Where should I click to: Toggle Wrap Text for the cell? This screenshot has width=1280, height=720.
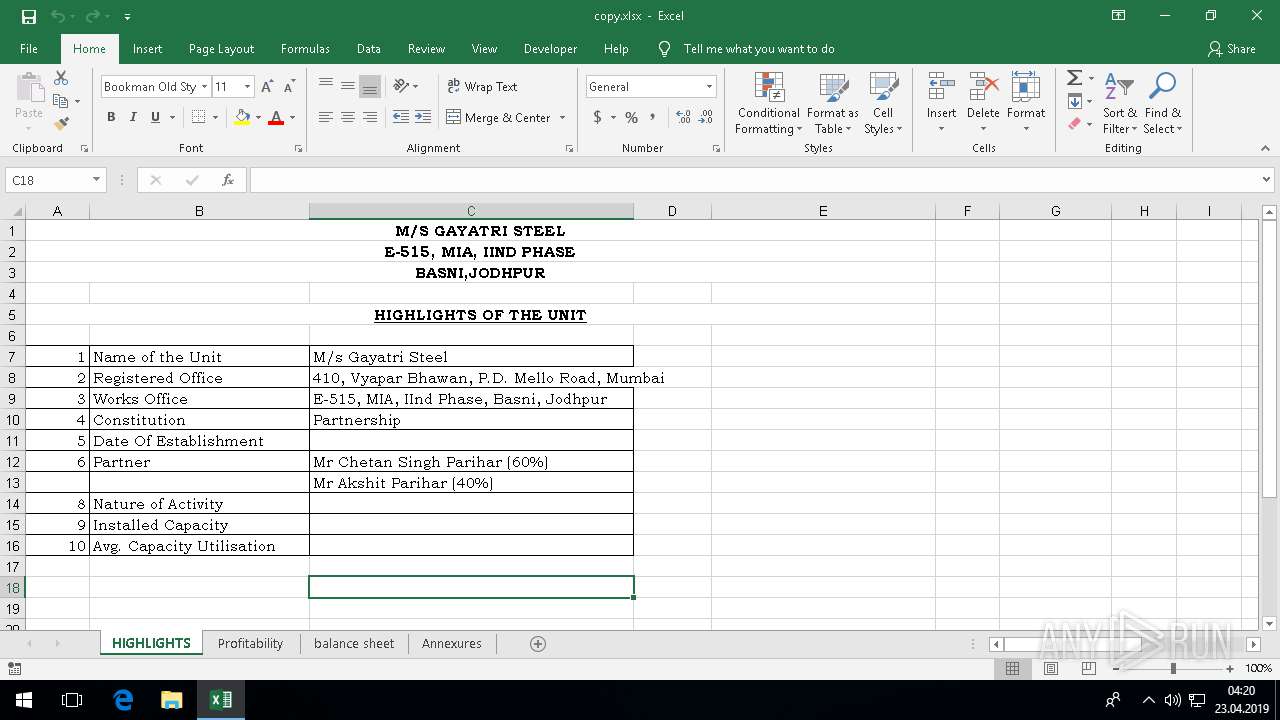(x=482, y=86)
